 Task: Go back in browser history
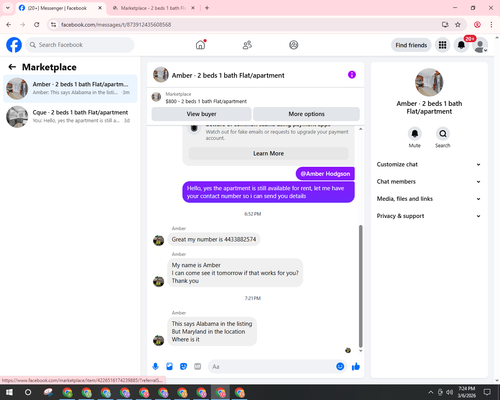tap(9, 25)
